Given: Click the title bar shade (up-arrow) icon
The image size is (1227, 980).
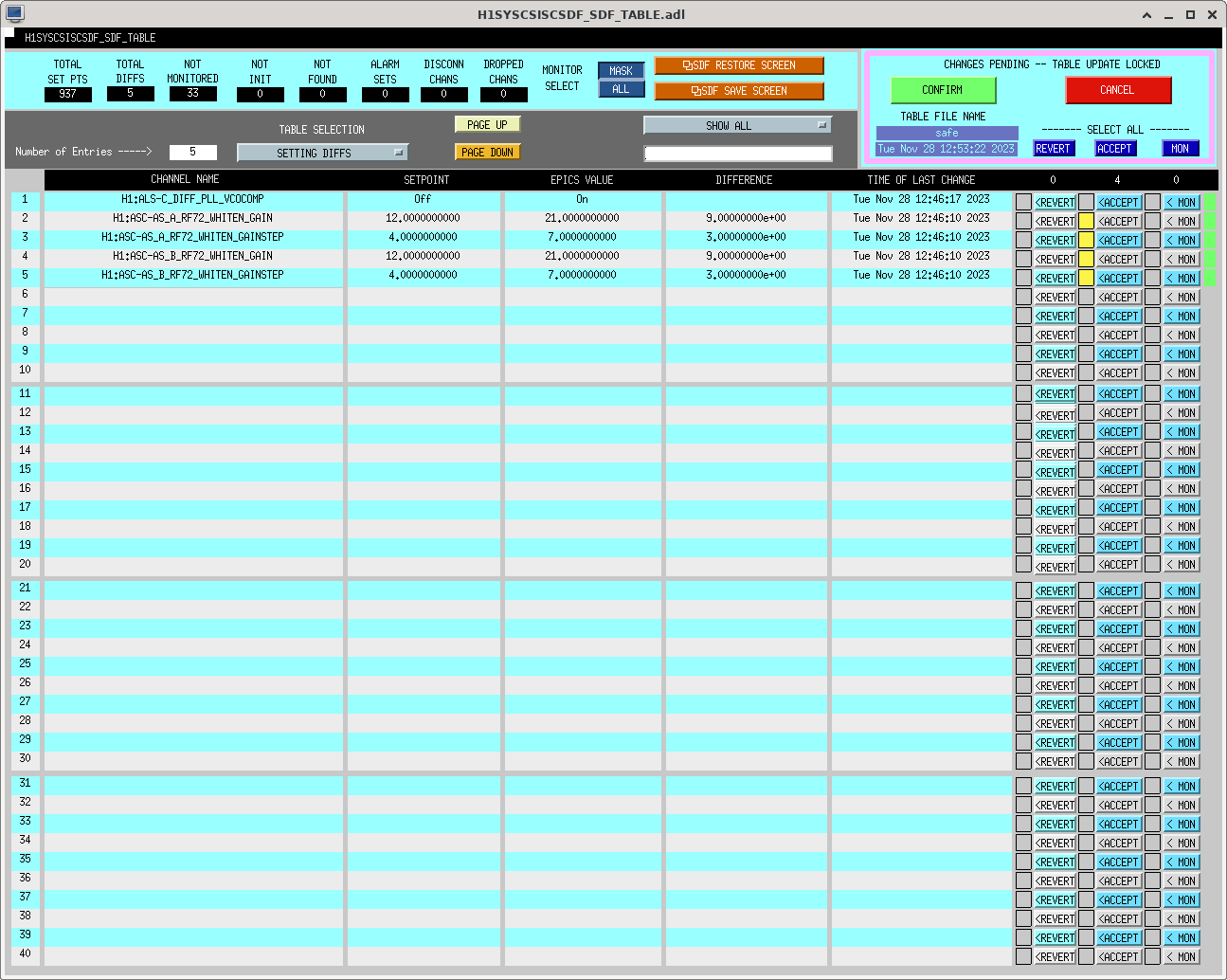Looking at the screenshot, I should click(x=1147, y=15).
